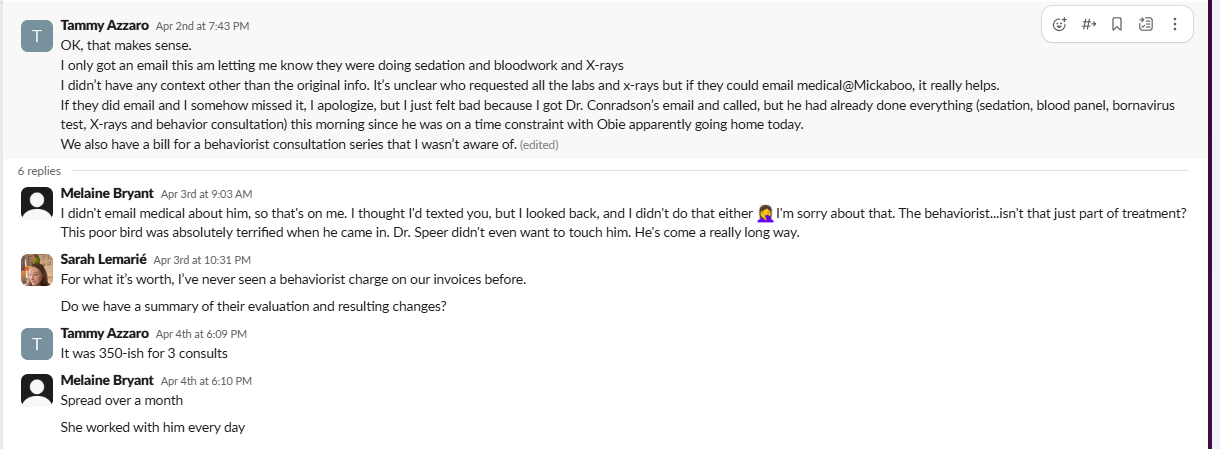The width and height of the screenshot is (1220, 449).
Task: Forward message to a channel
Action: click(x=1089, y=24)
